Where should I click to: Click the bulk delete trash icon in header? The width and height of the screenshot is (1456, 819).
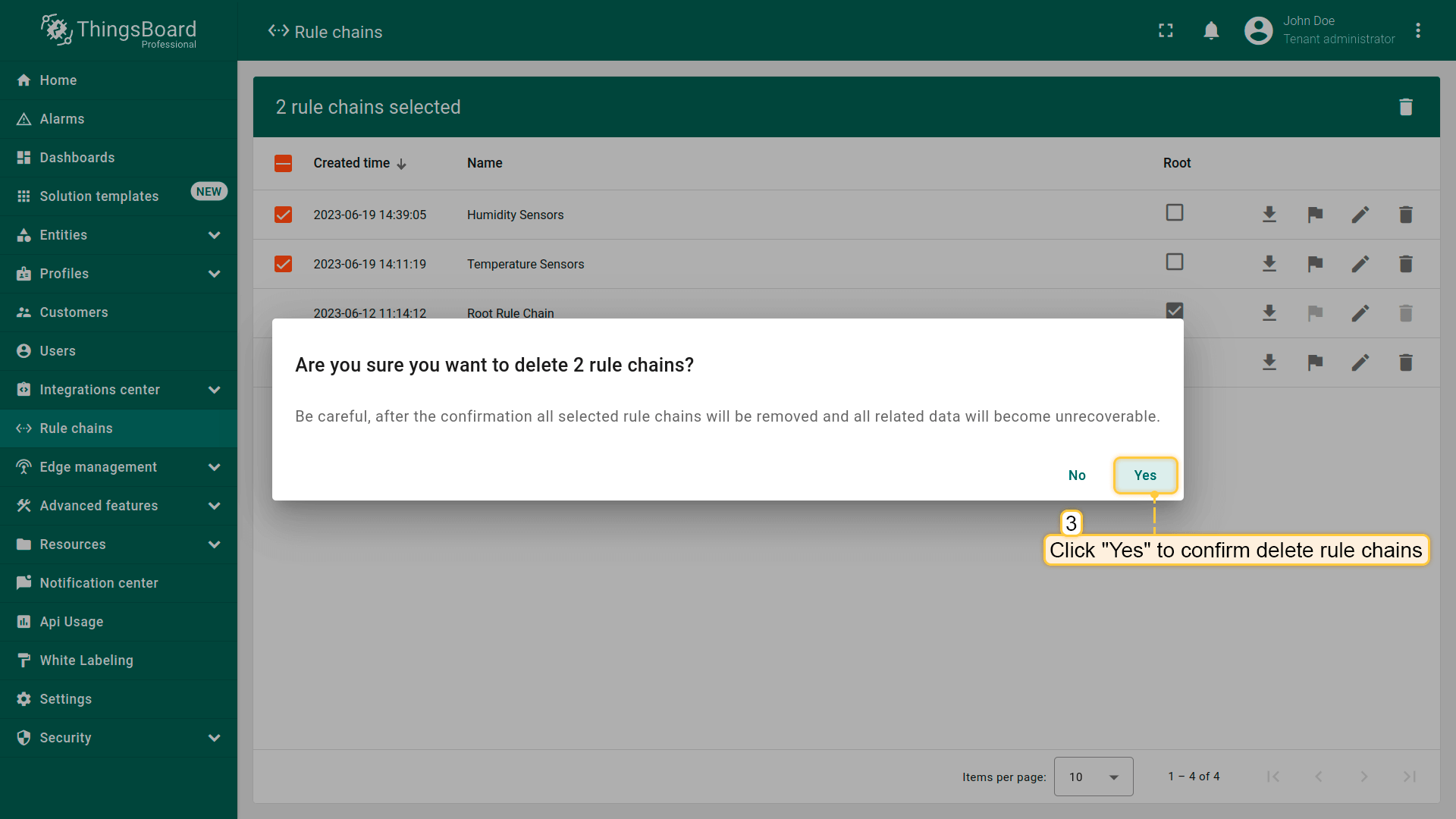tap(1405, 107)
